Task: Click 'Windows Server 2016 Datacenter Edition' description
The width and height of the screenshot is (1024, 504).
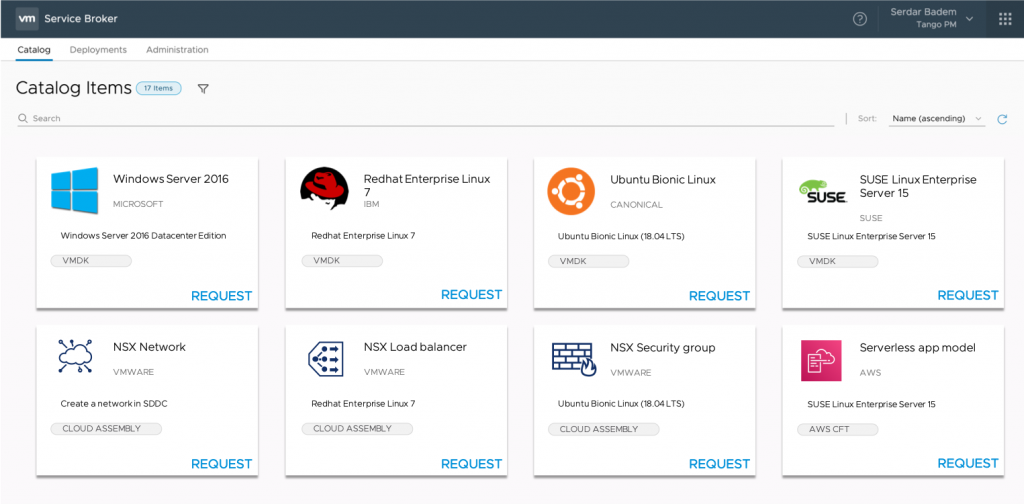Action: click(144, 236)
